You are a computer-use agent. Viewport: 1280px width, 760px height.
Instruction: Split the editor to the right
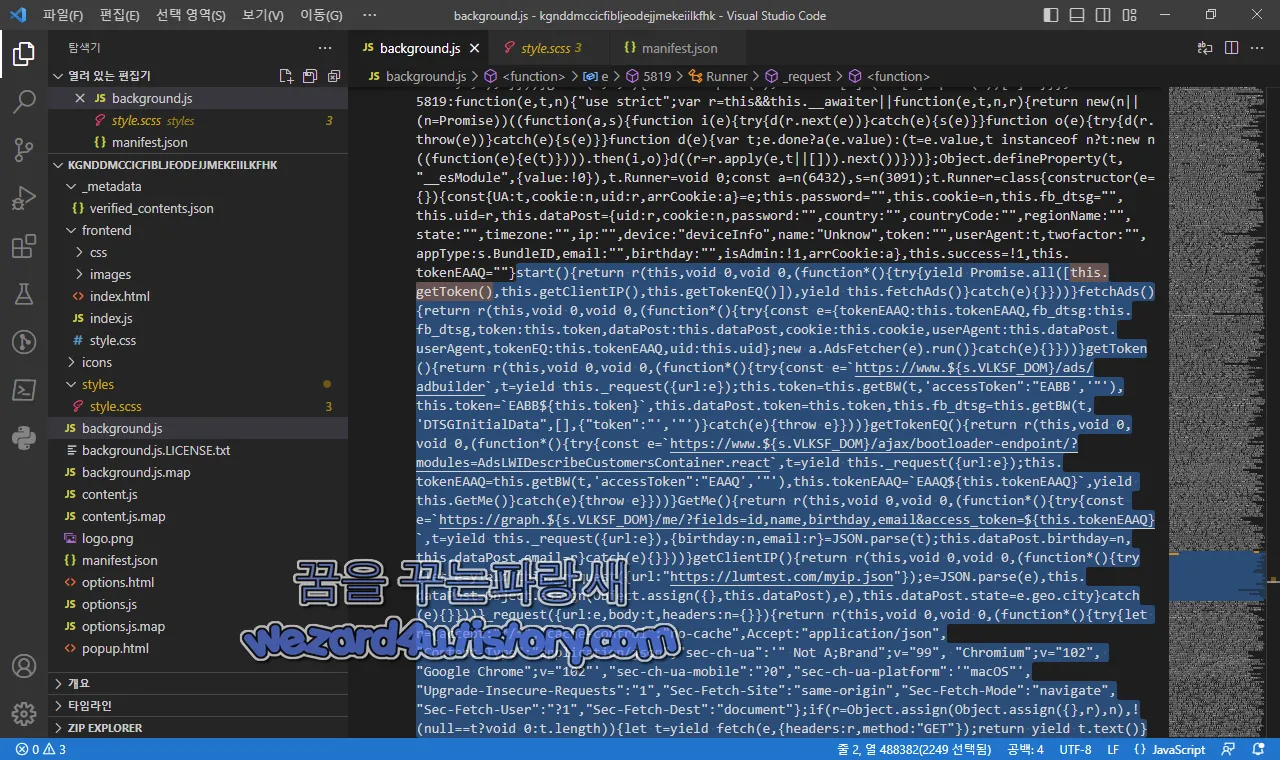point(1231,48)
